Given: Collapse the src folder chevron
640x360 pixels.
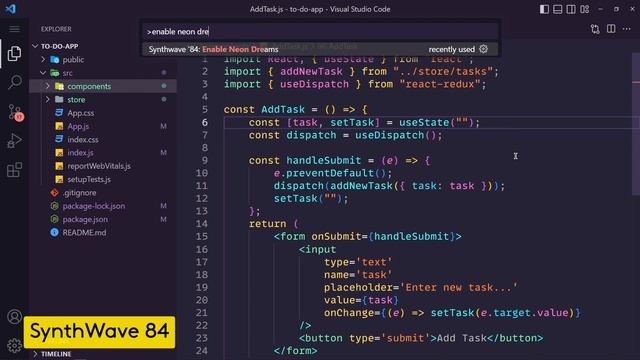Looking at the screenshot, I should click(x=43, y=73).
